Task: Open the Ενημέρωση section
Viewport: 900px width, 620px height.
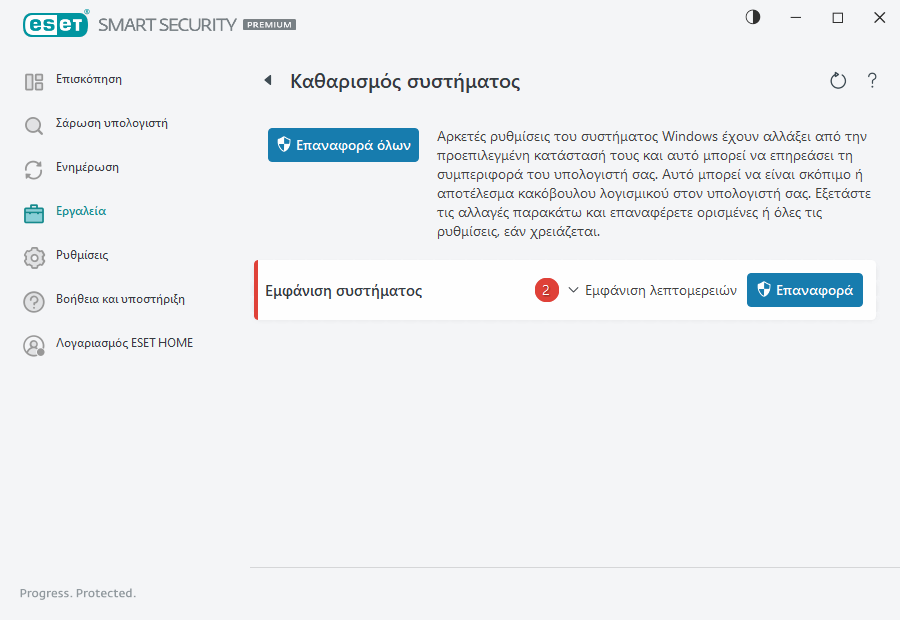Action: click(87, 168)
